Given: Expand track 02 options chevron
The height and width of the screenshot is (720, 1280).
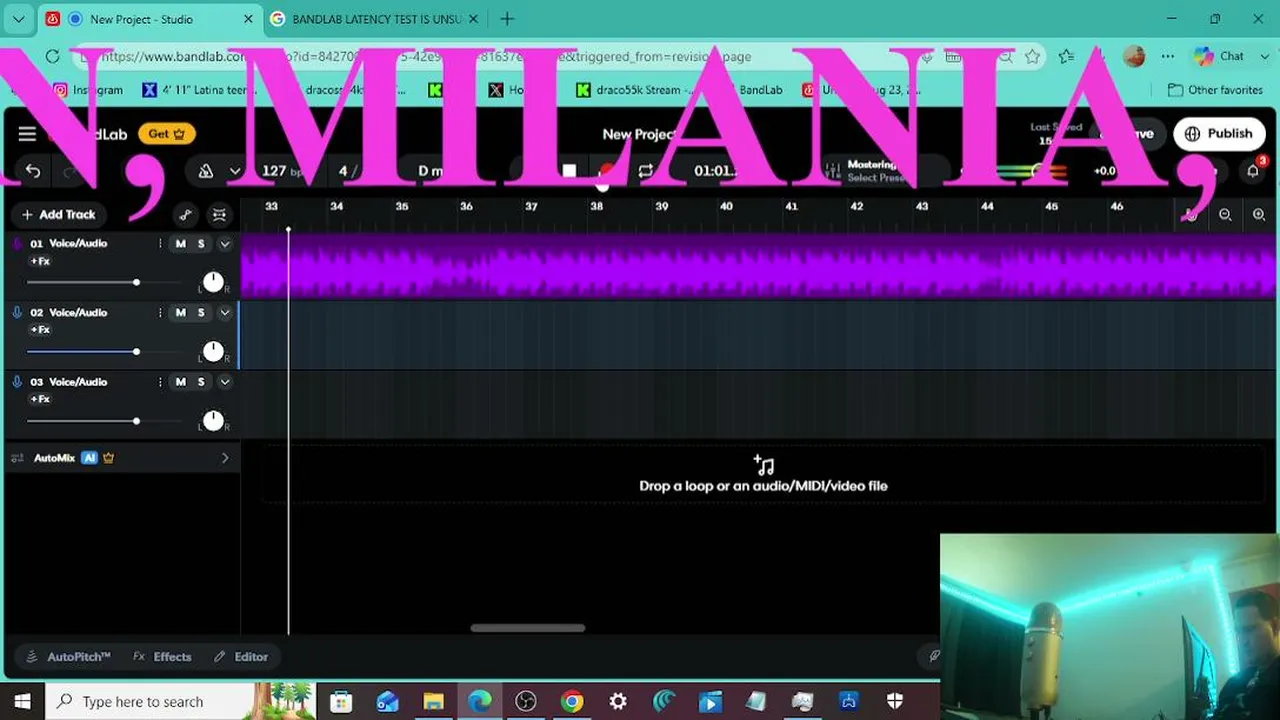Looking at the screenshot, I should [x=225, y=313].
